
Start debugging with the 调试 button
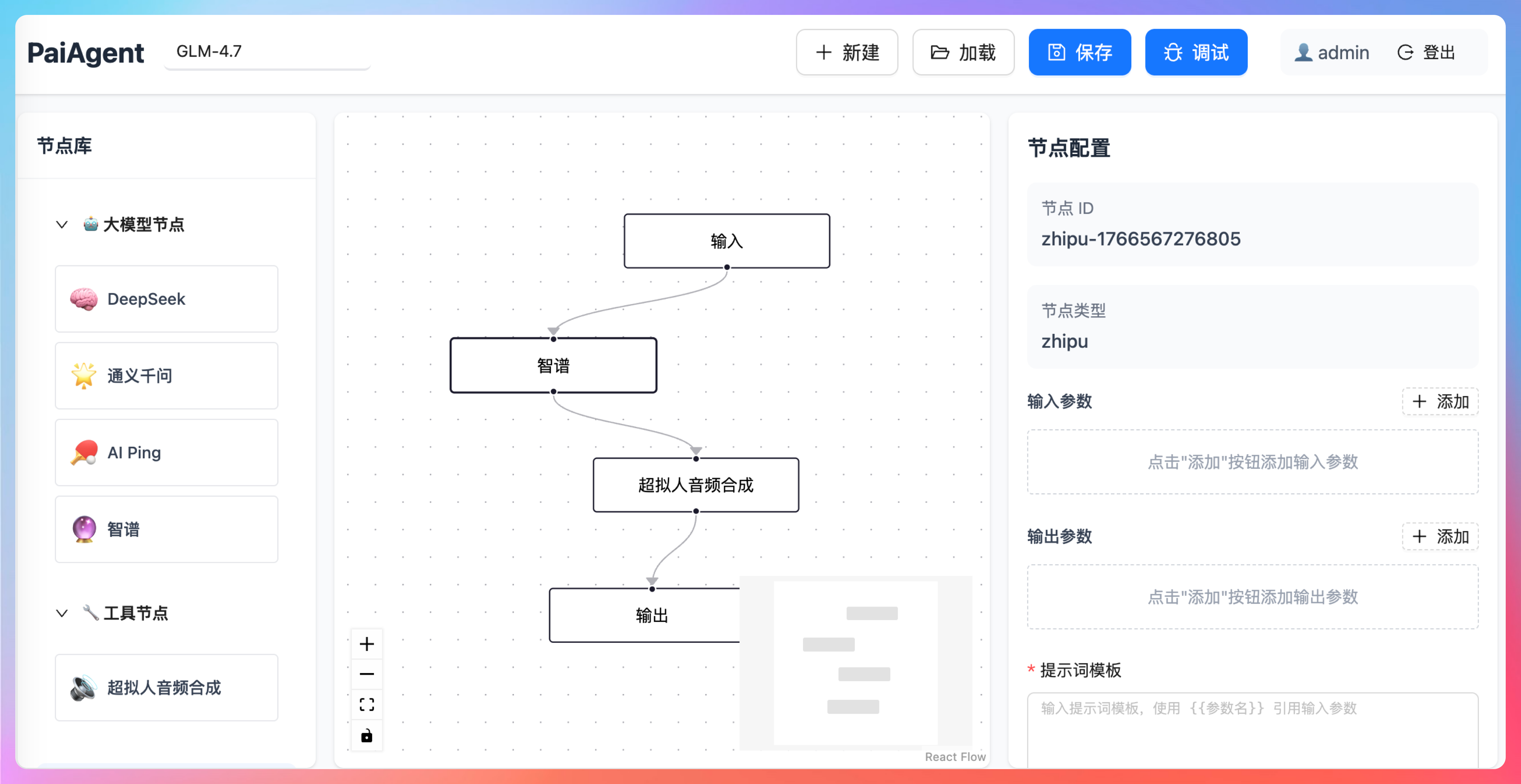click(1196, 53)
